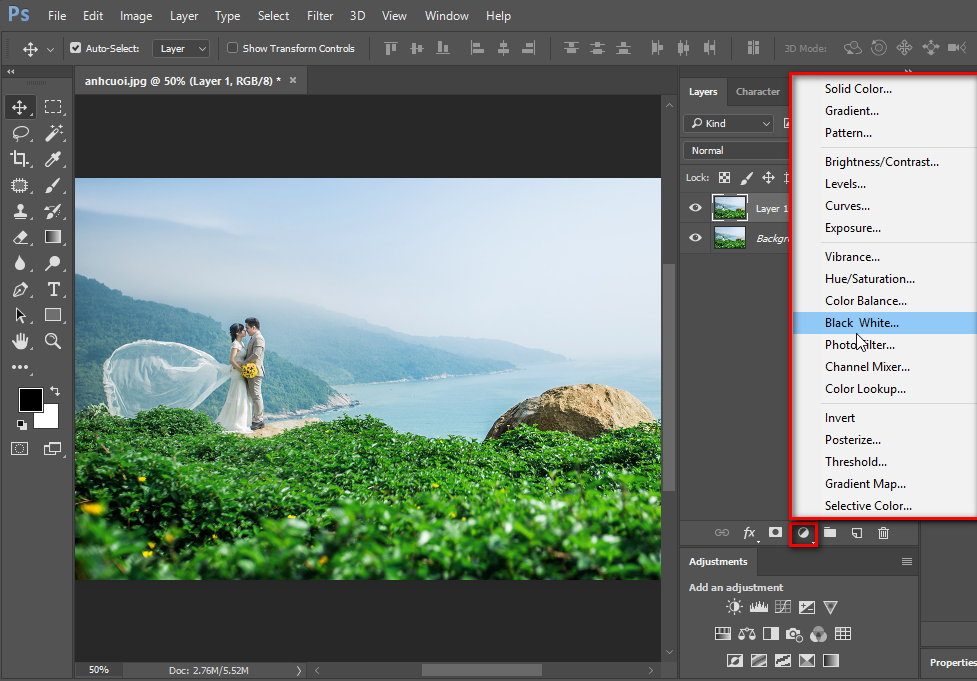Open the Kind filter dropdown
This screenshot has width=977, height=681.
click(x=728, y=123)
